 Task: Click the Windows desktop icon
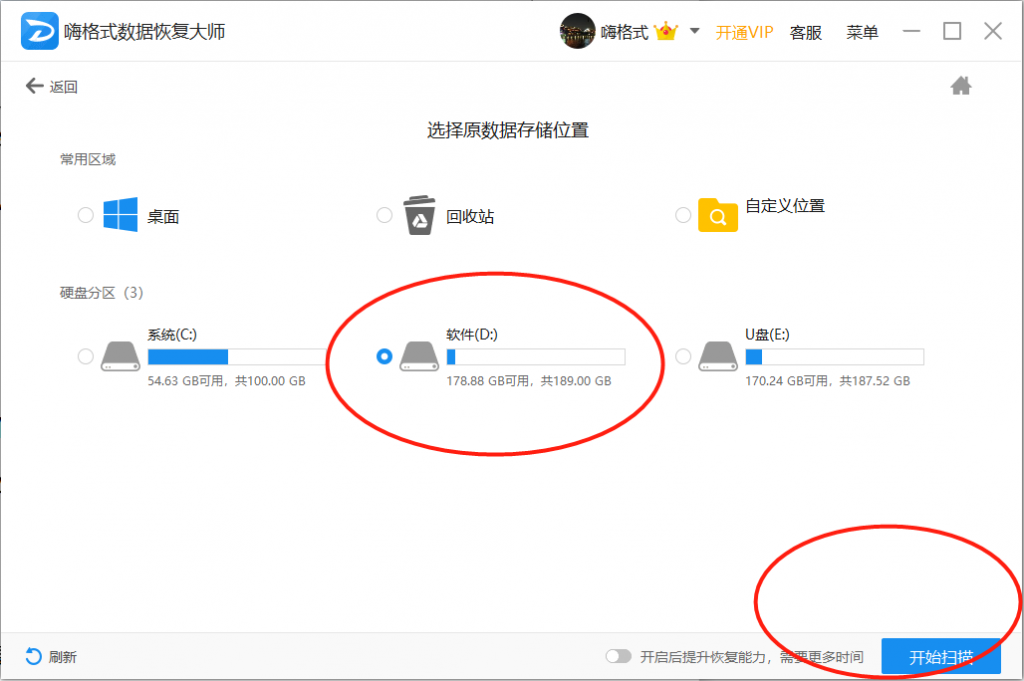120,214
